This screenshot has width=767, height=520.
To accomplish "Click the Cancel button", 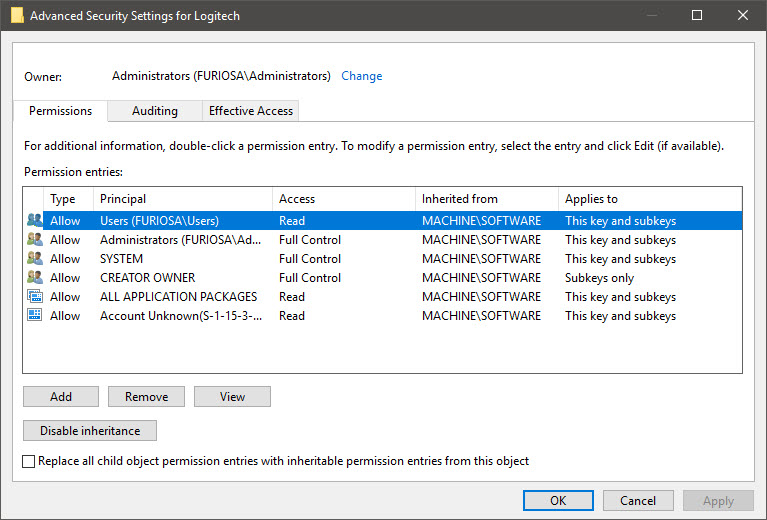I will click(638, 500).
